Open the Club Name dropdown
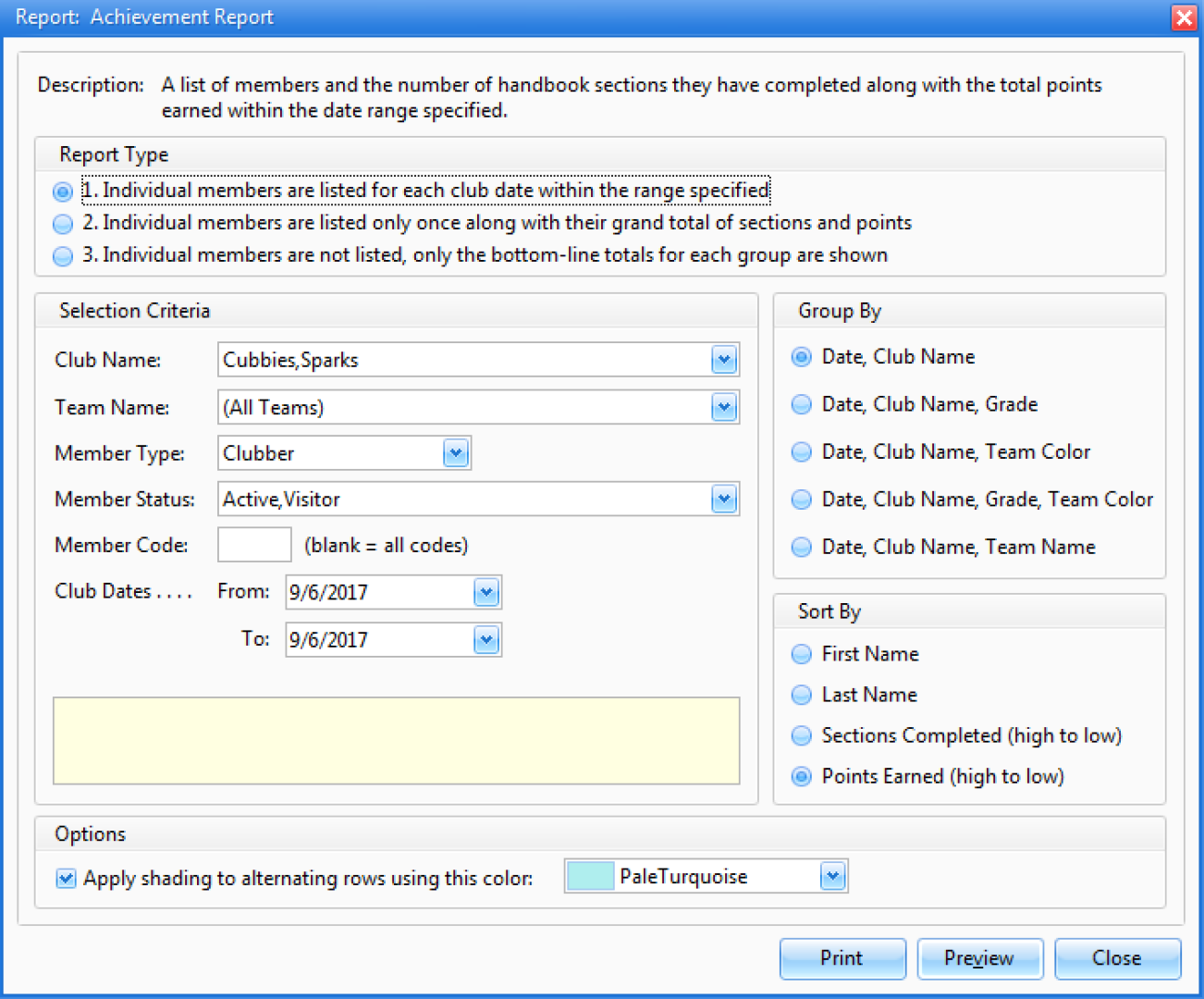 (x=723, y=360)
